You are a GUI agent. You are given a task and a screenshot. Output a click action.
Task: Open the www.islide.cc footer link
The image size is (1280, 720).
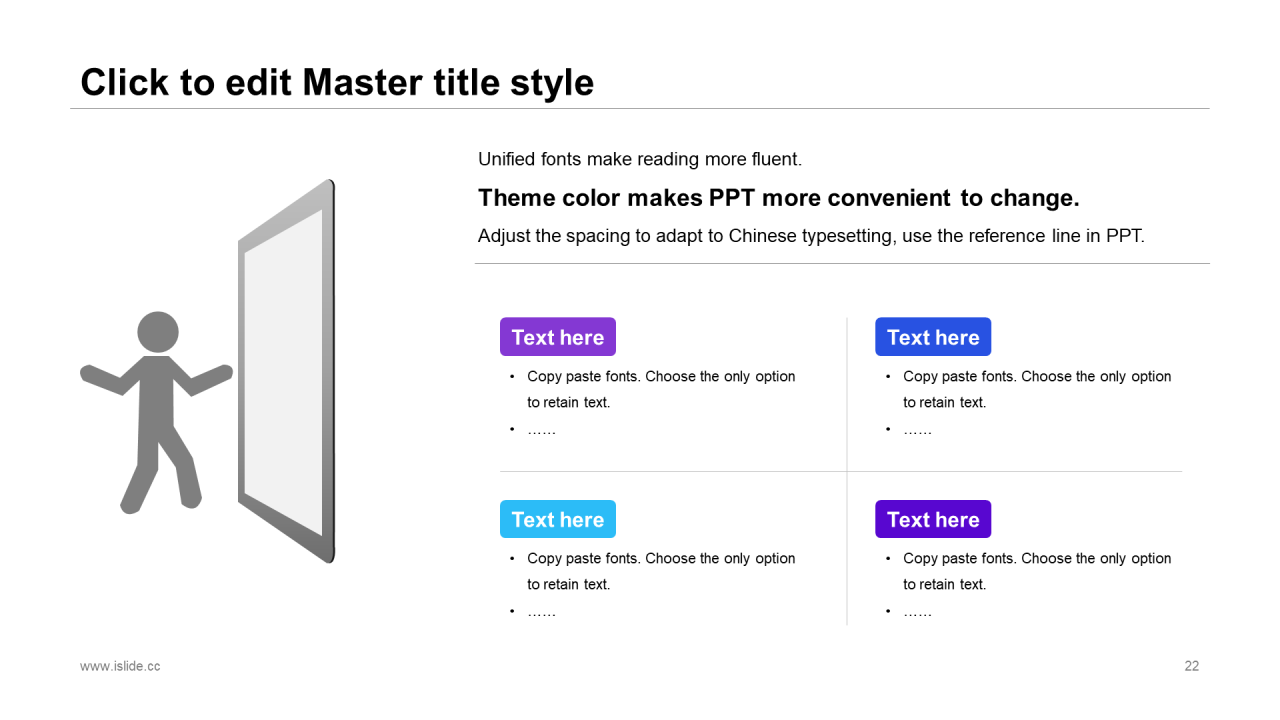(x=120, y=666)
